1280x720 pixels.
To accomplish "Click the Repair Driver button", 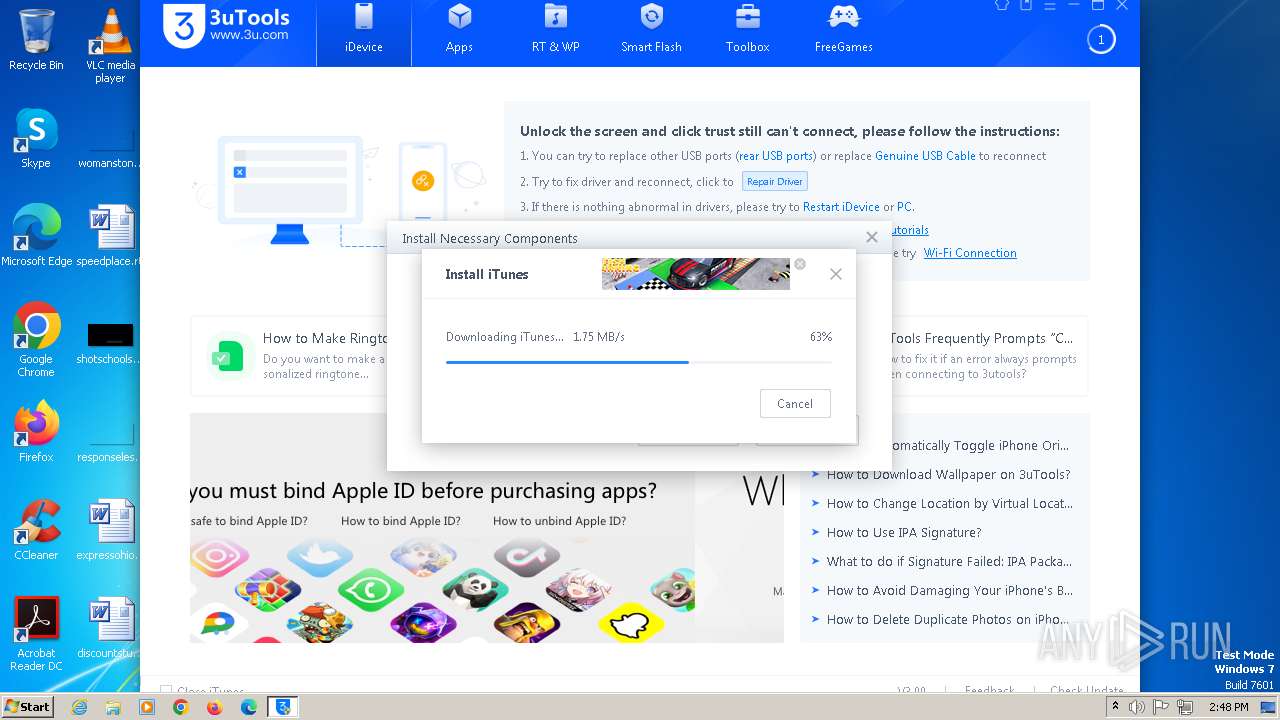I will [x=774, y=182].
